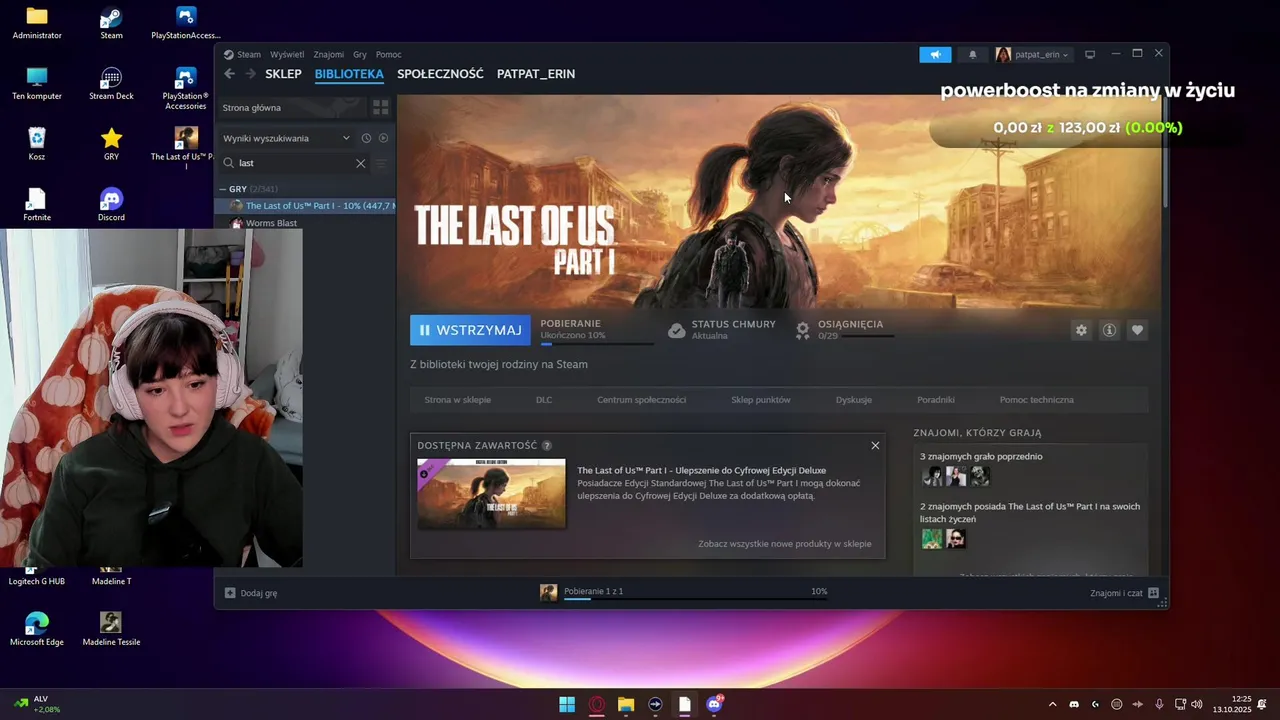Go to the SPOŁECZNOŚĆ tab
Screen dimensions: 1280x720
point(440,74)
